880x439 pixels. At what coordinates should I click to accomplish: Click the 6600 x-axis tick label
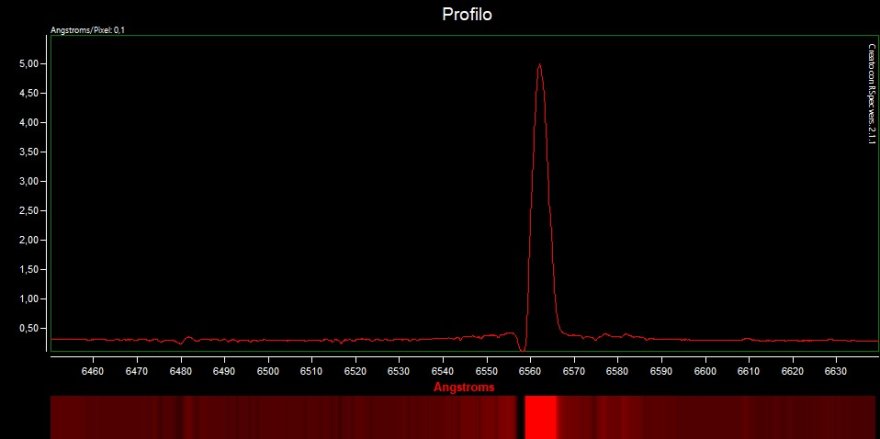click(x=705, y=371)
